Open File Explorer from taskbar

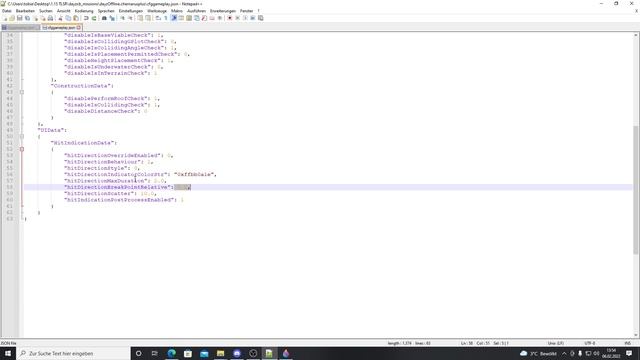pyautogui.click(x=220, y=353)
